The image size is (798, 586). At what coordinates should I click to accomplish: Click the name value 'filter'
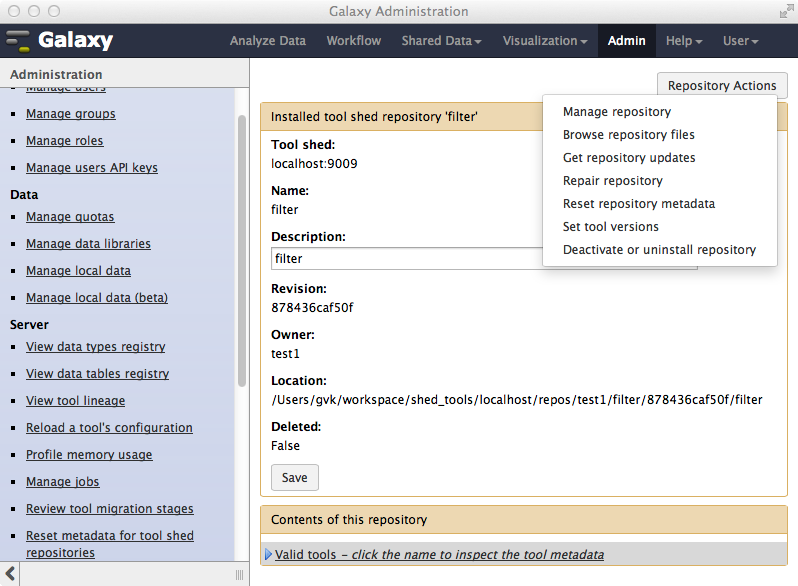[x=284, y=209]
